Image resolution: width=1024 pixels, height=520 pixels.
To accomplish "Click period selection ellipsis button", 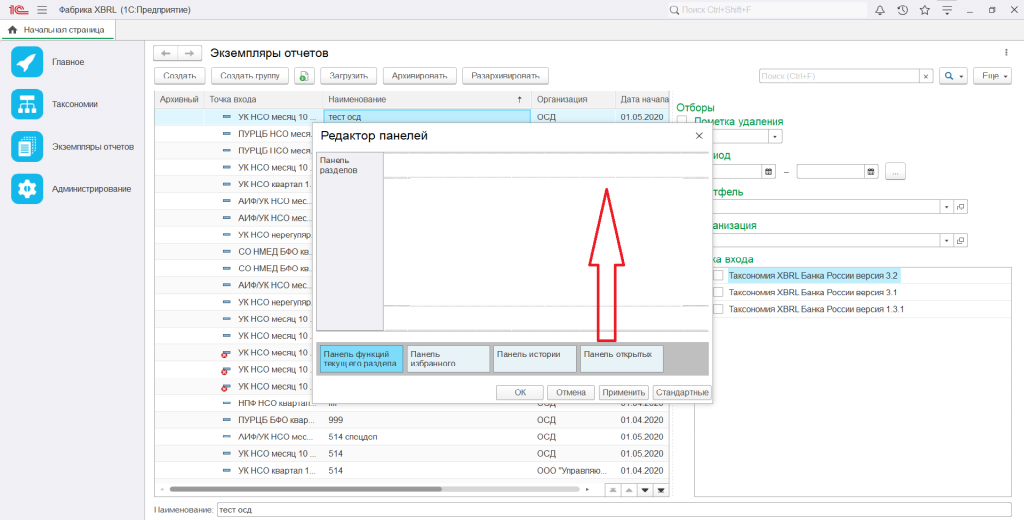I will coord(895,172).
